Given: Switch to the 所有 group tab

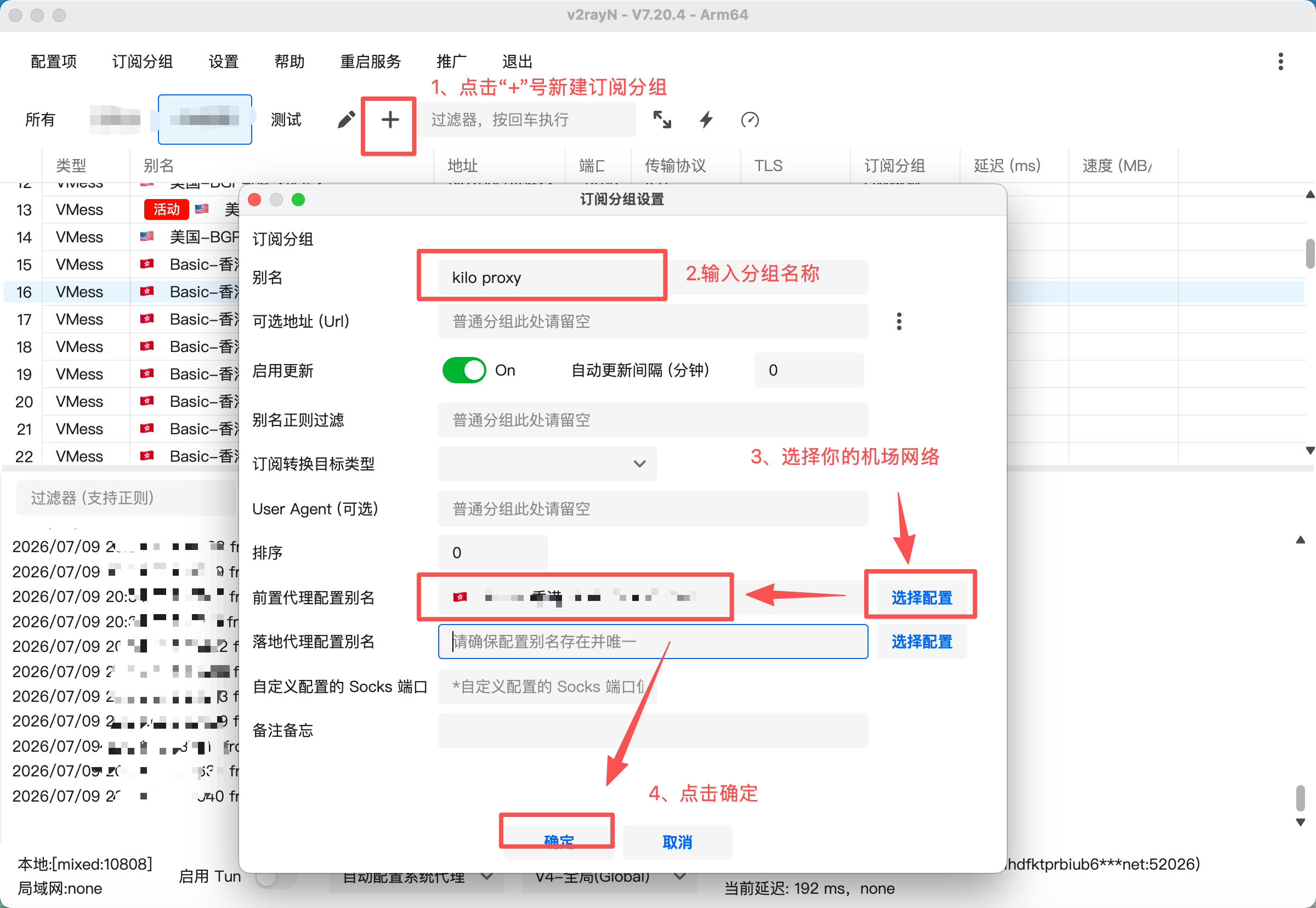Looking at the screenshot, I should tap(41, 120).
